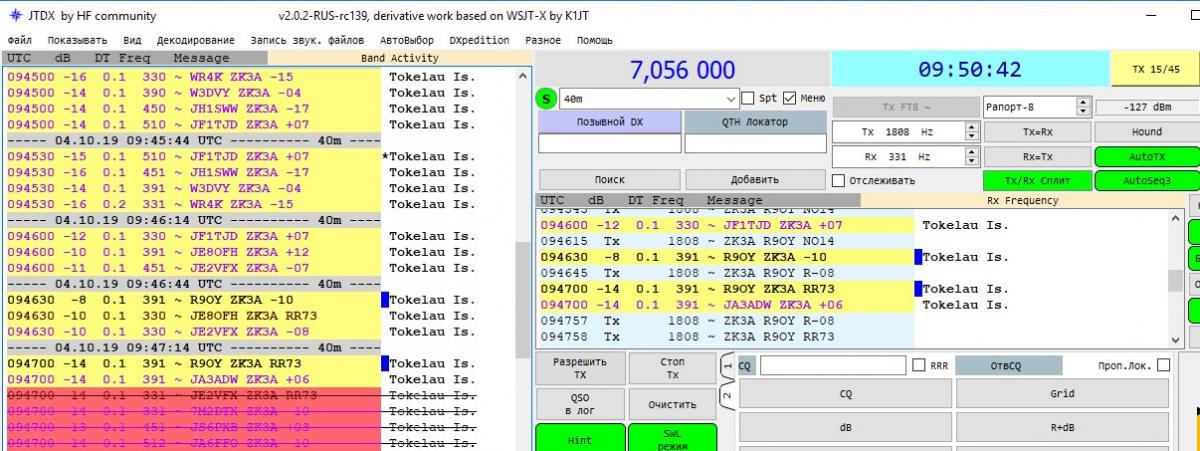Toggle the SWL режим button
Image resolution: width=1200 pixels, height=451 pixels.
(672, 439)
